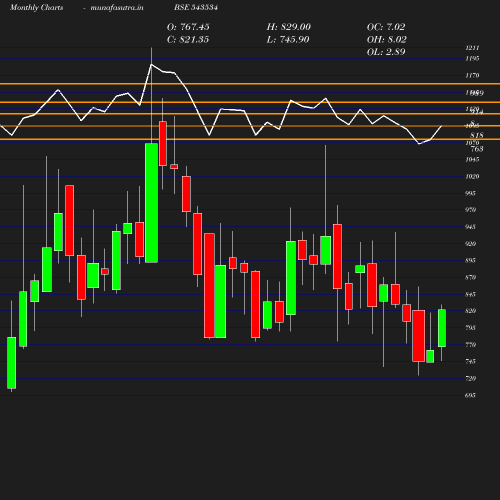The width and height of the screenshot is (500, 500).
Task: Click the "OC: 7.02" reading
Action: (x=386, y=27)
